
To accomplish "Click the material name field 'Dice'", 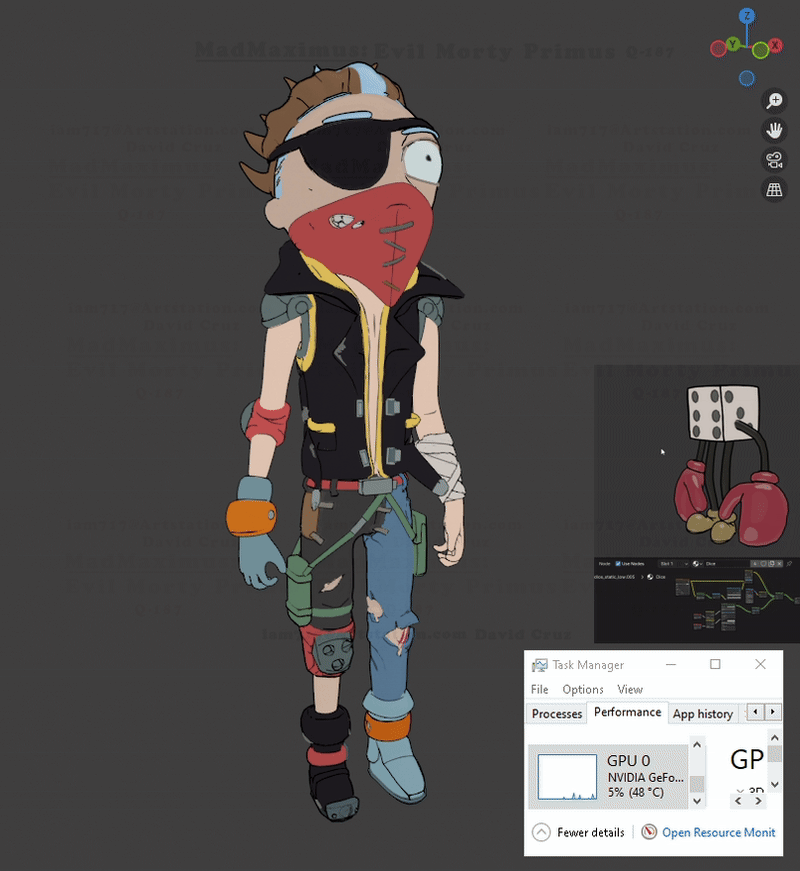I will [x=727, y=564].
